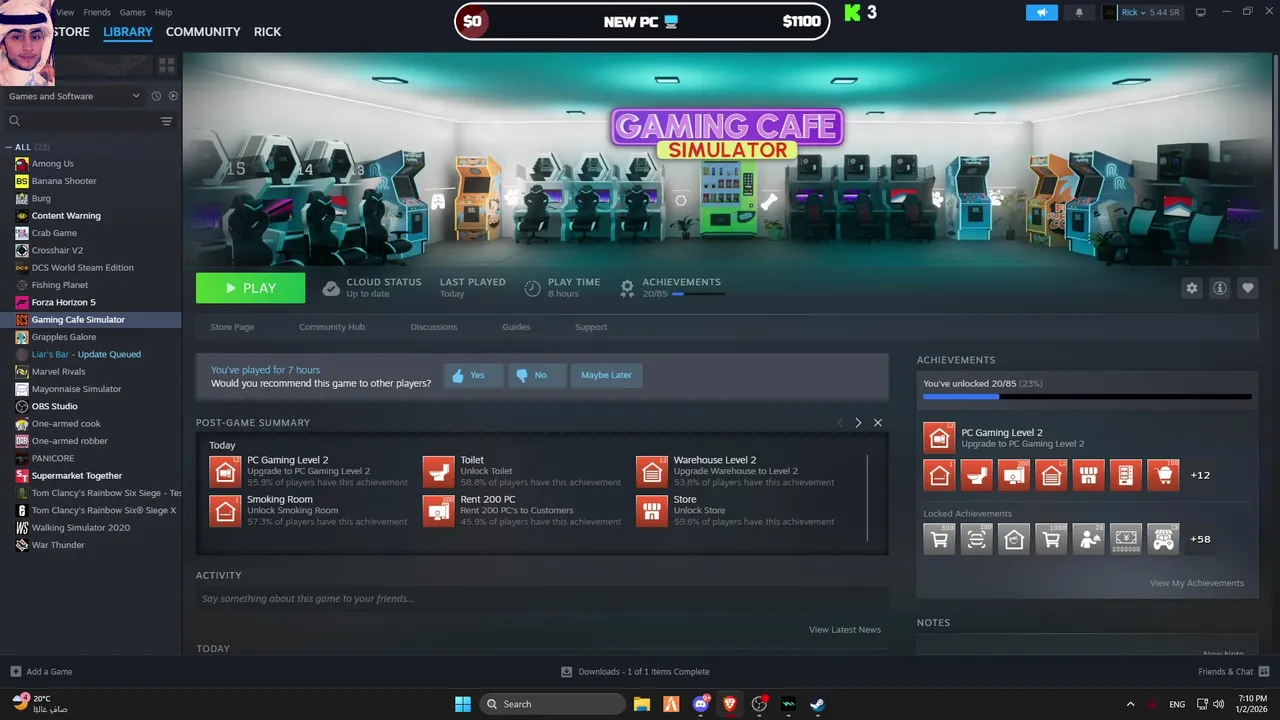This screenshot has height=720, width=1280.
Task: Open Discord from the taskbar
Action: pyautogui.click(x=701, y=704)
